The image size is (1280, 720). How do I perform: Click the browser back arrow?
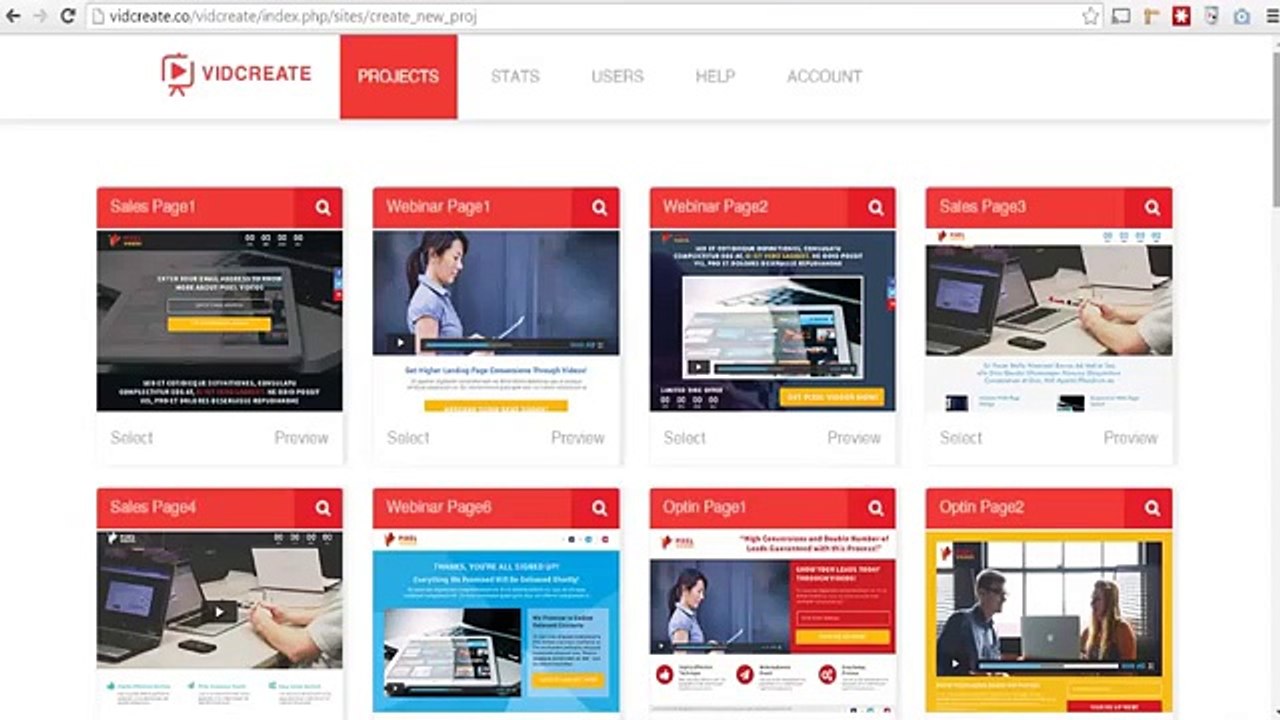(x=13, y=16)
